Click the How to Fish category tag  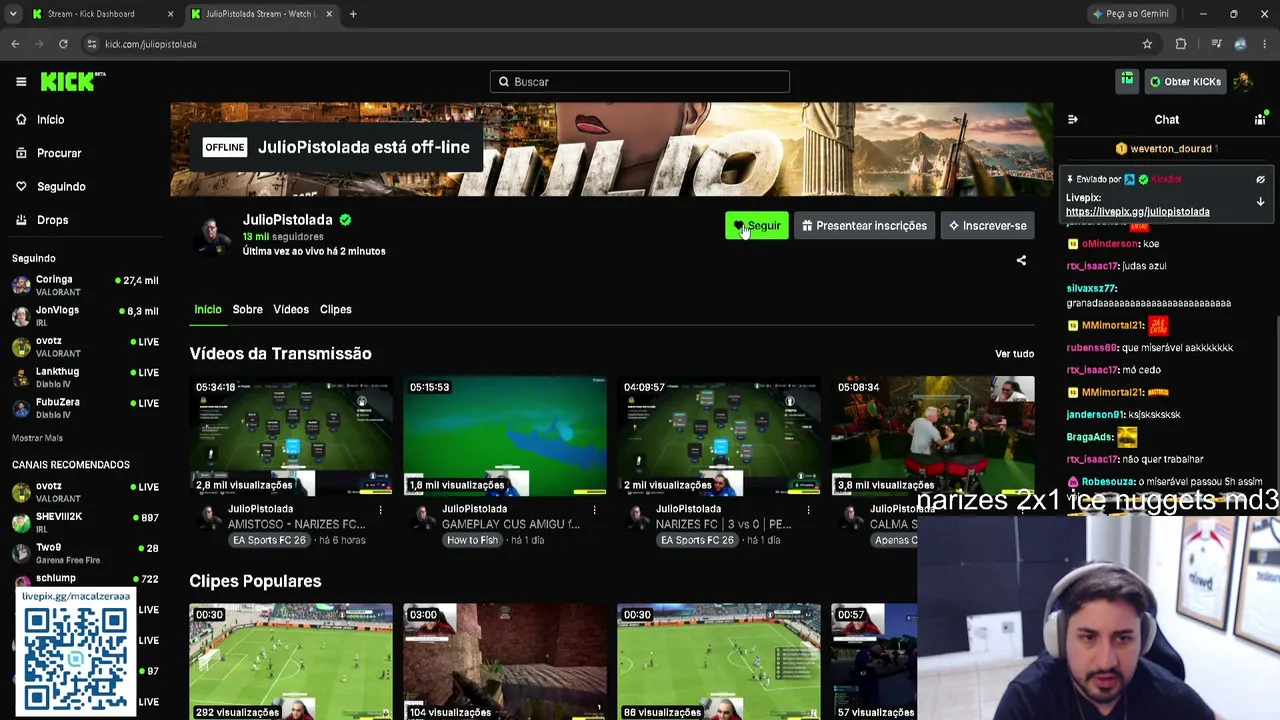472,541
